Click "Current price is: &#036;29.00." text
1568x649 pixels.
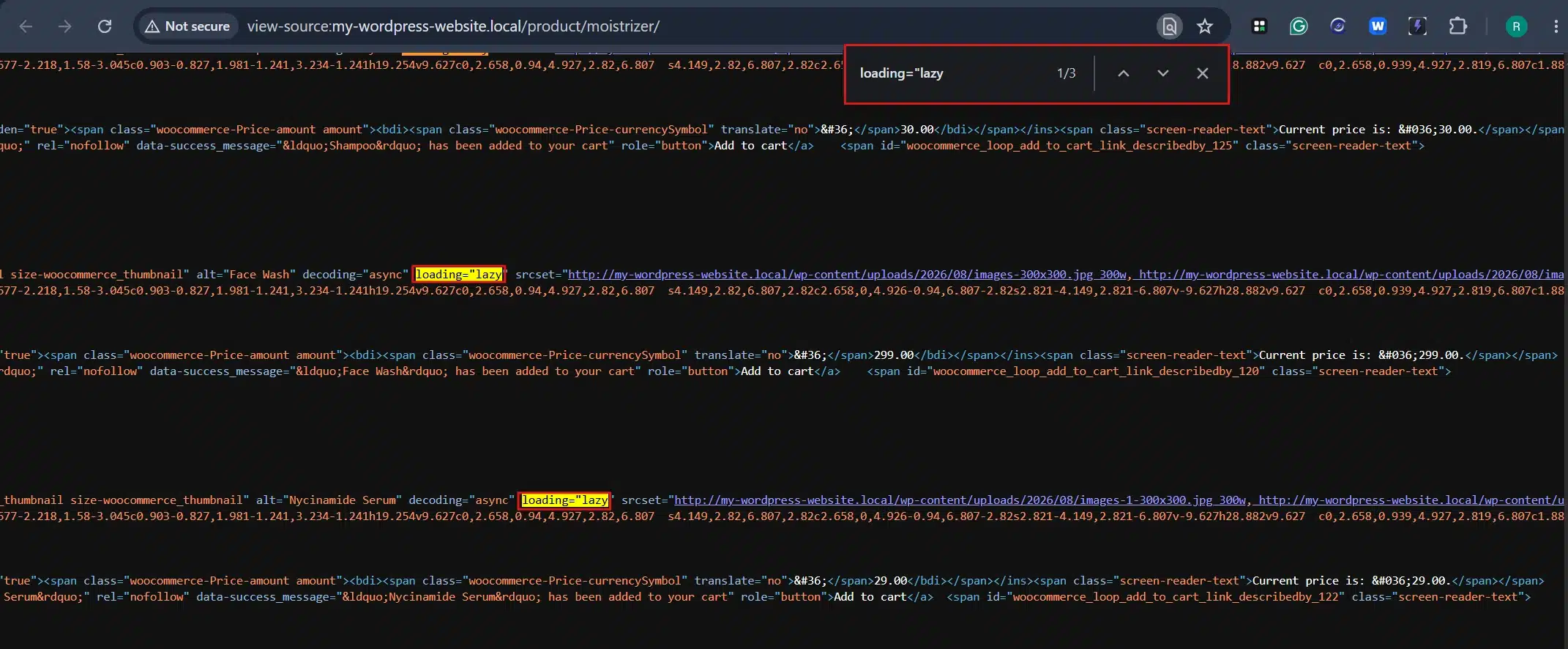coord(1351,581)
